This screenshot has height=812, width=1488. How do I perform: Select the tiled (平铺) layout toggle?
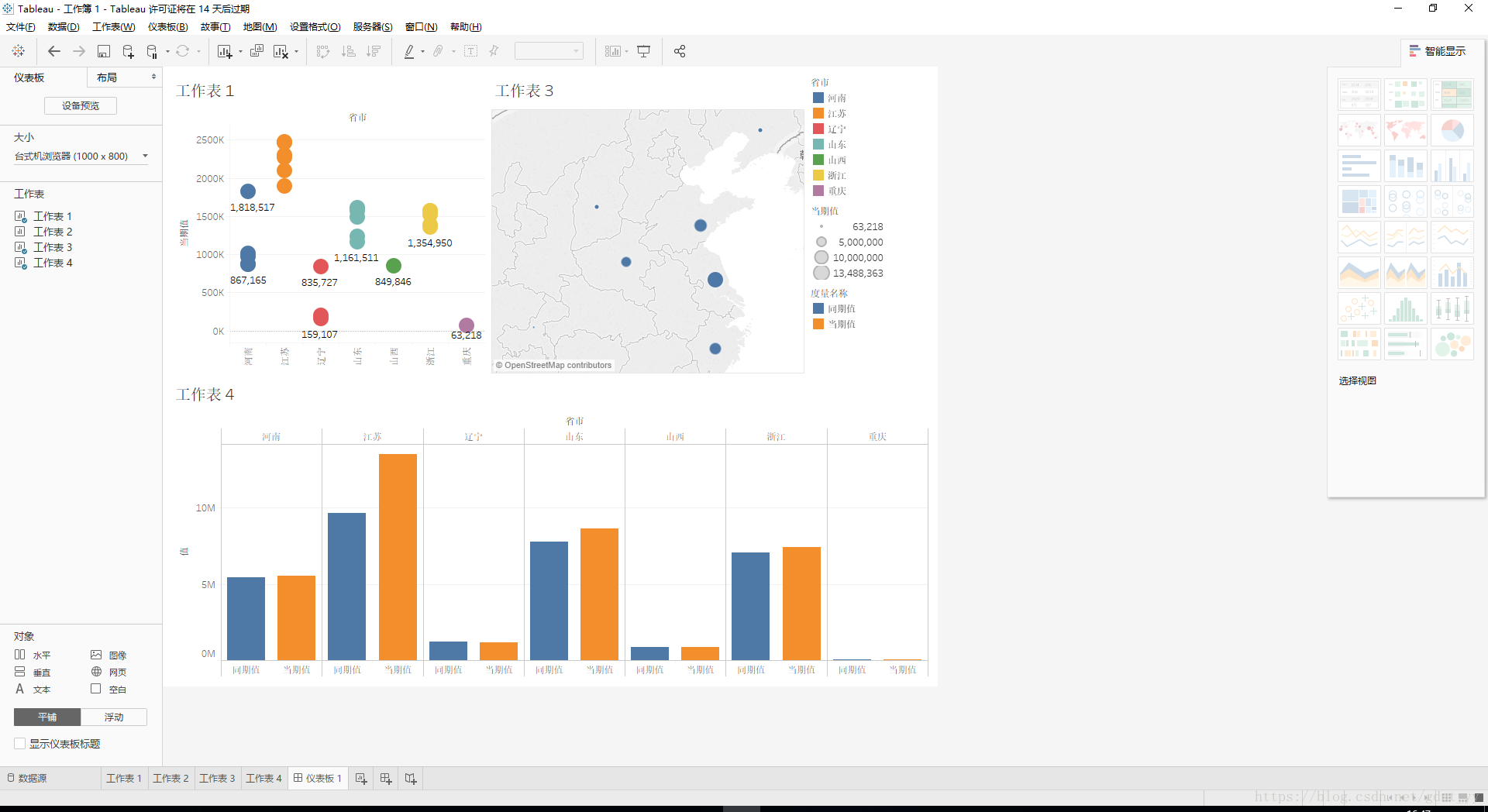(x=47, y=717)
